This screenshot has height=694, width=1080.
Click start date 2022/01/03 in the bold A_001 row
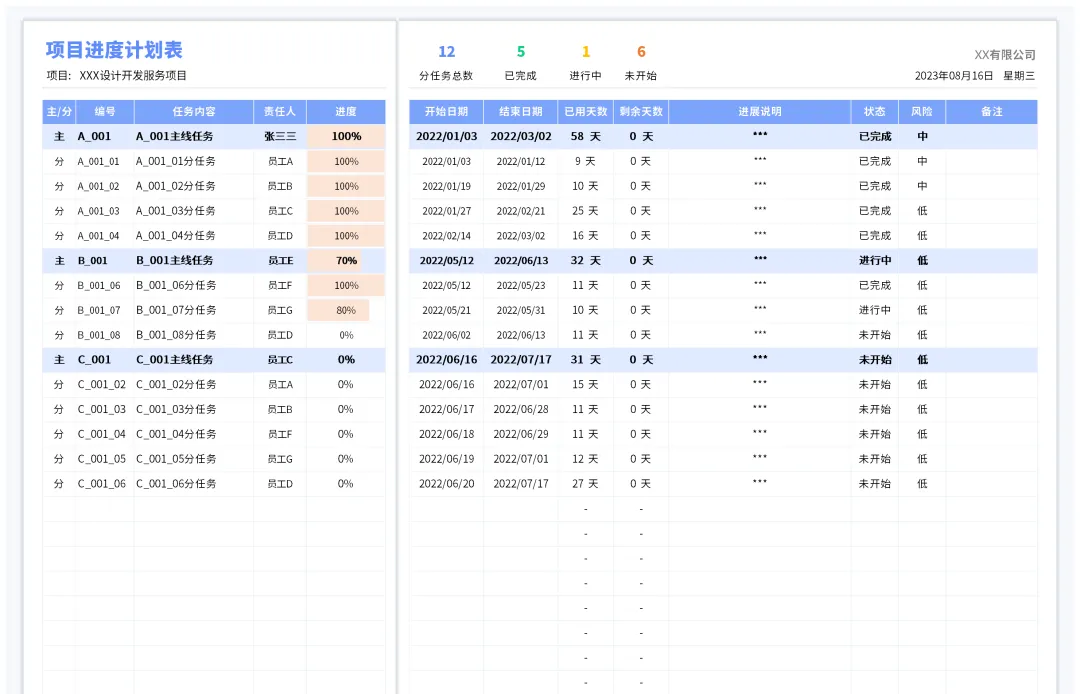[x=446, y=136]
